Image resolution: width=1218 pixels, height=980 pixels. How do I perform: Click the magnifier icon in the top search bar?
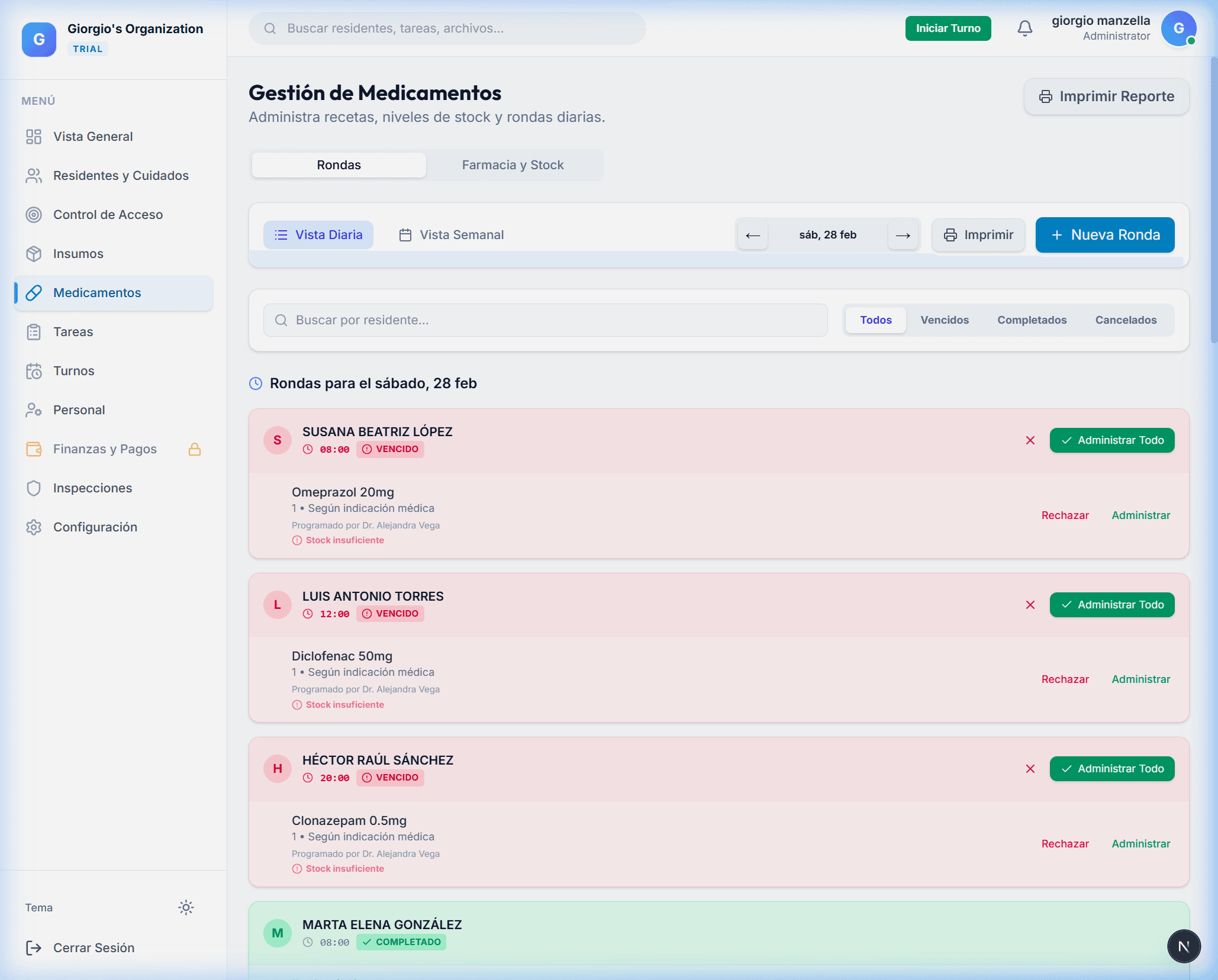point(270,28)
